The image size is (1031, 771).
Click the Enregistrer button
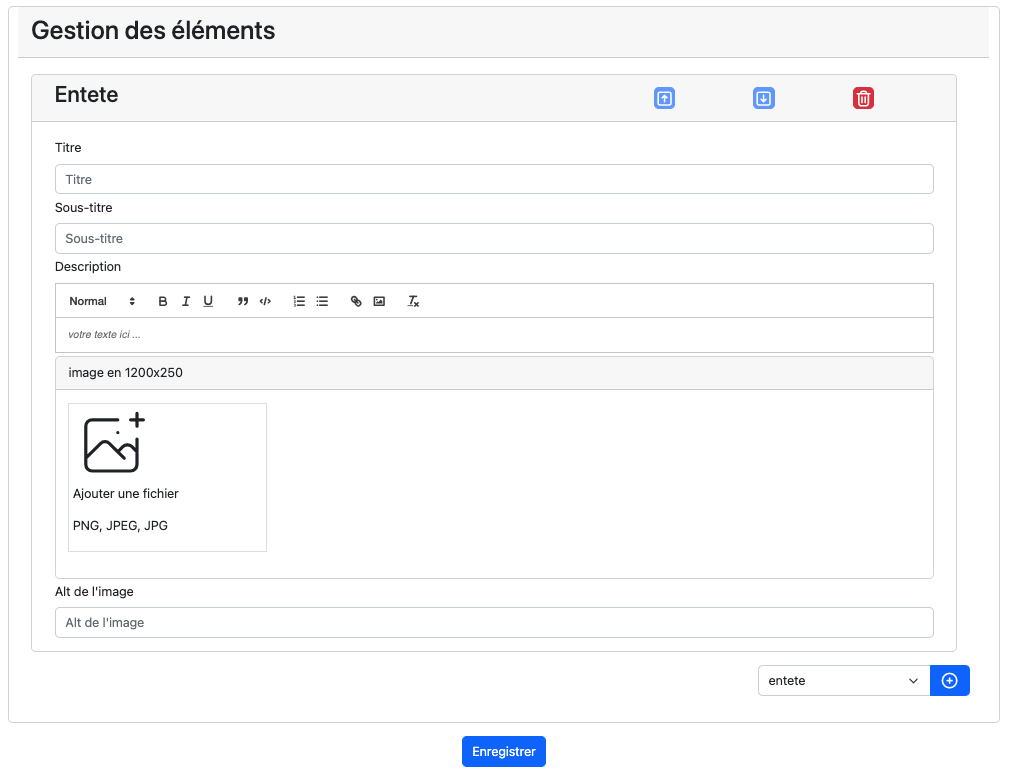tap(504, 751)
